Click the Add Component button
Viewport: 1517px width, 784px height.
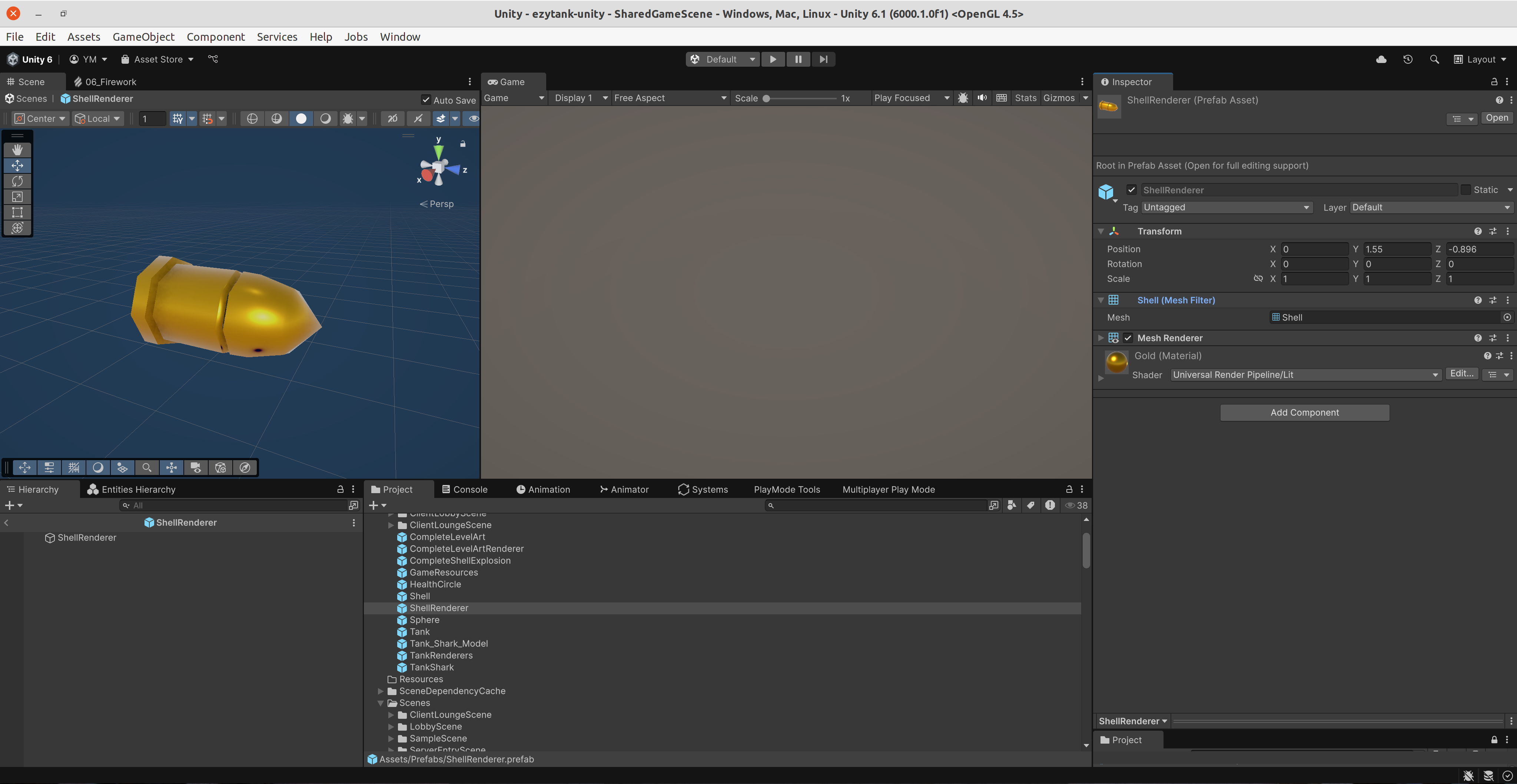click(x=1304, y=412)
